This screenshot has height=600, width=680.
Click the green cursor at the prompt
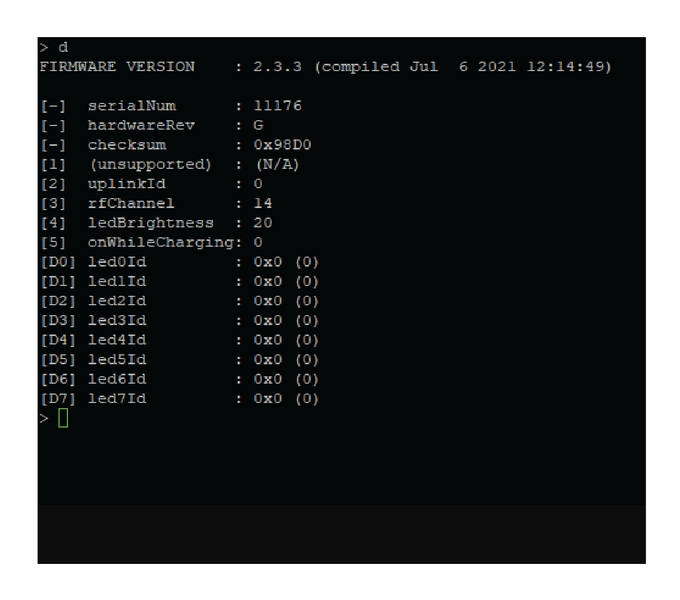coord(63,419)
